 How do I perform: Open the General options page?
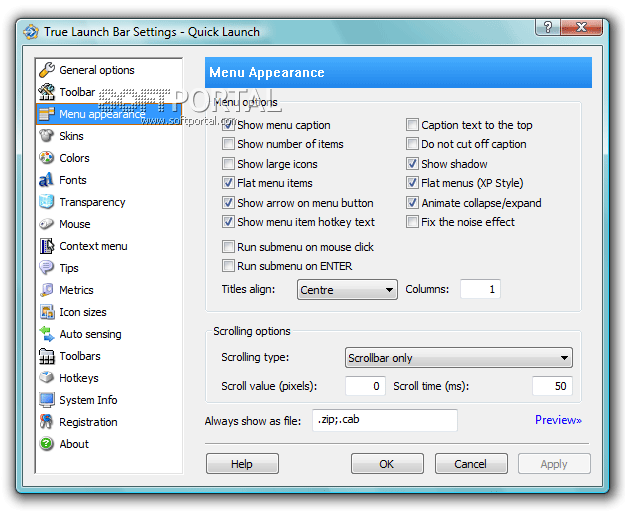click(x=96, y=70)
